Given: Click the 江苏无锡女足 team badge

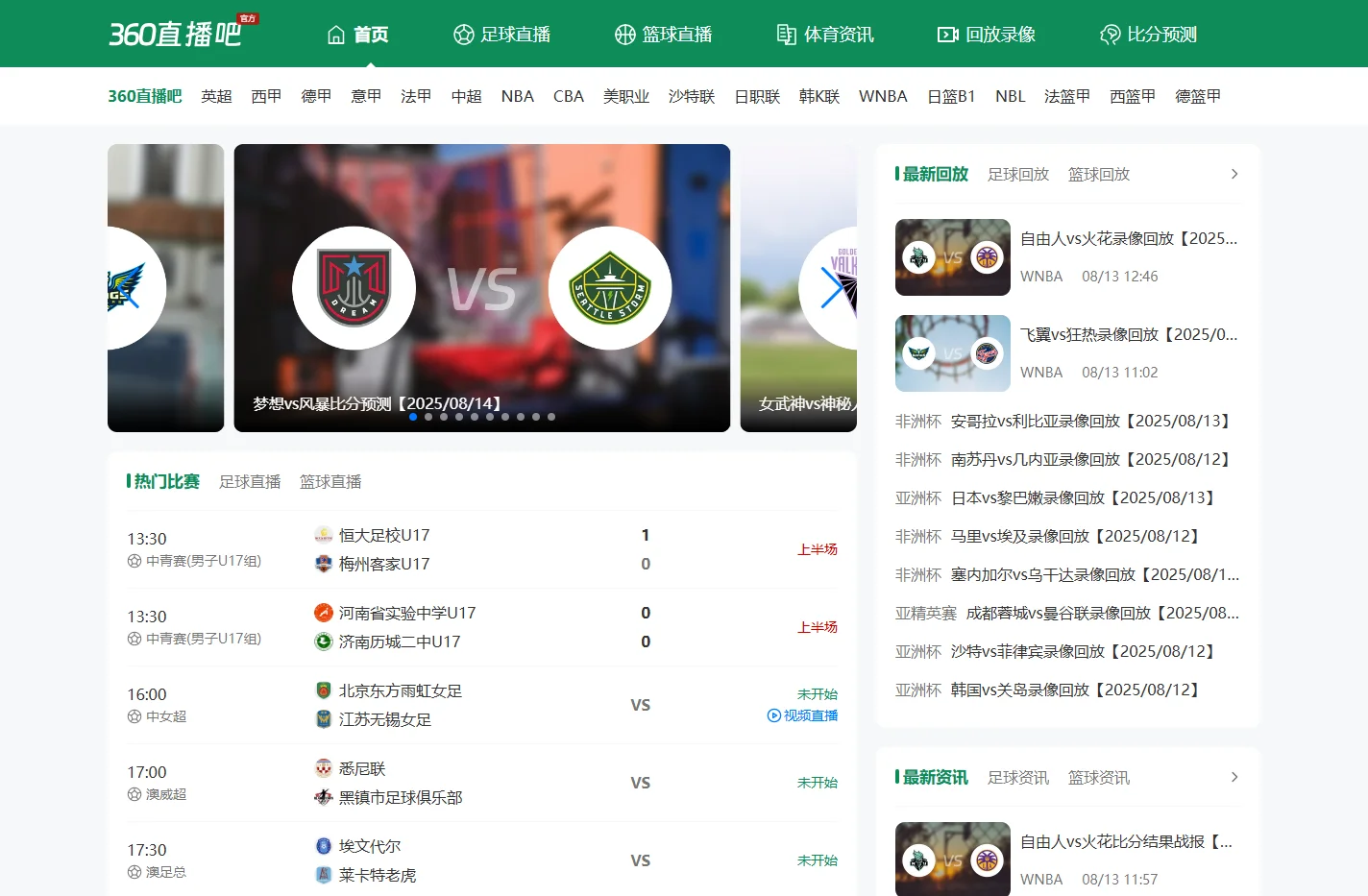Looking at the screenshot, I should 324,719.
